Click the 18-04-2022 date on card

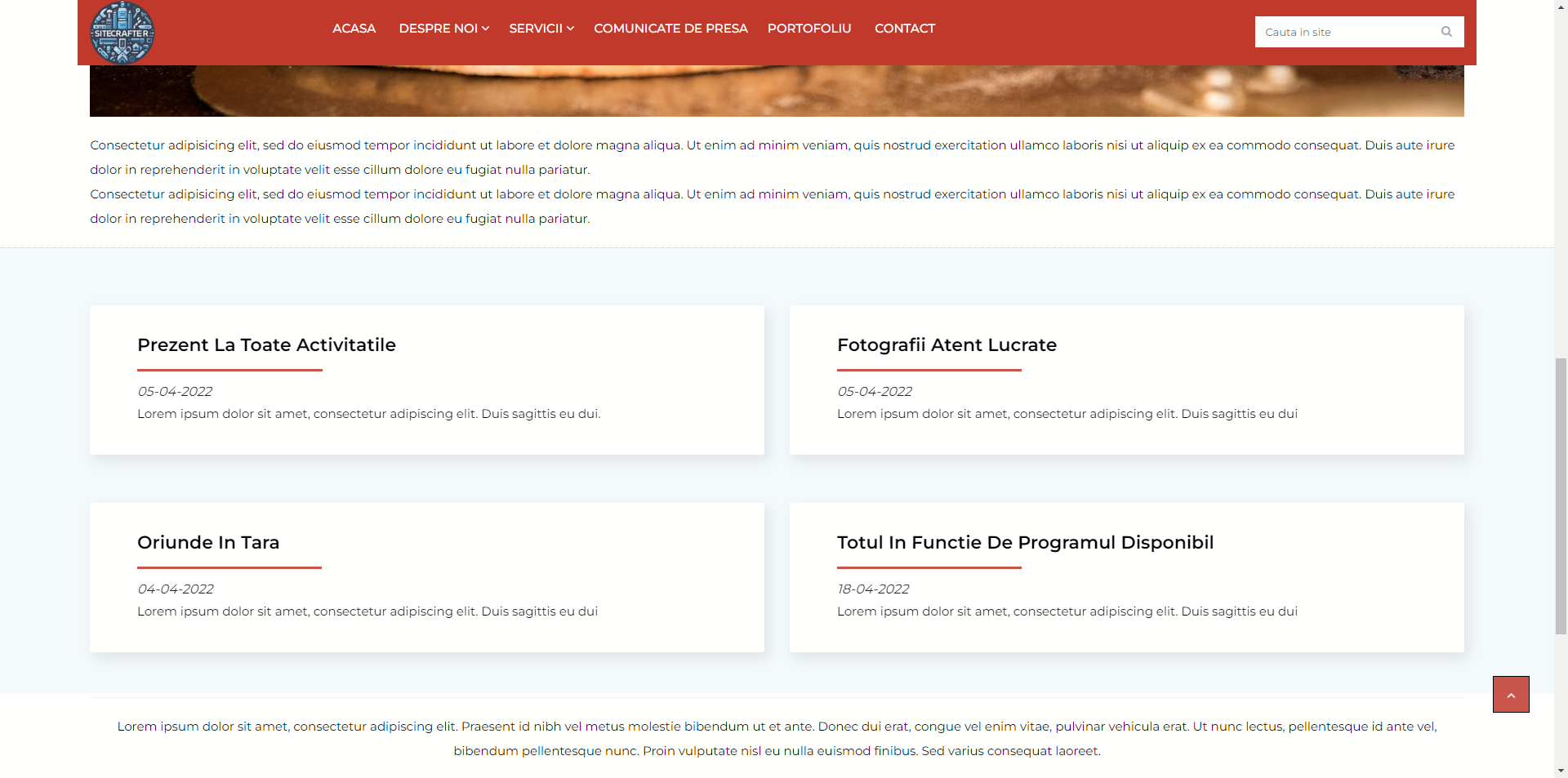click(x=873, y=589)
